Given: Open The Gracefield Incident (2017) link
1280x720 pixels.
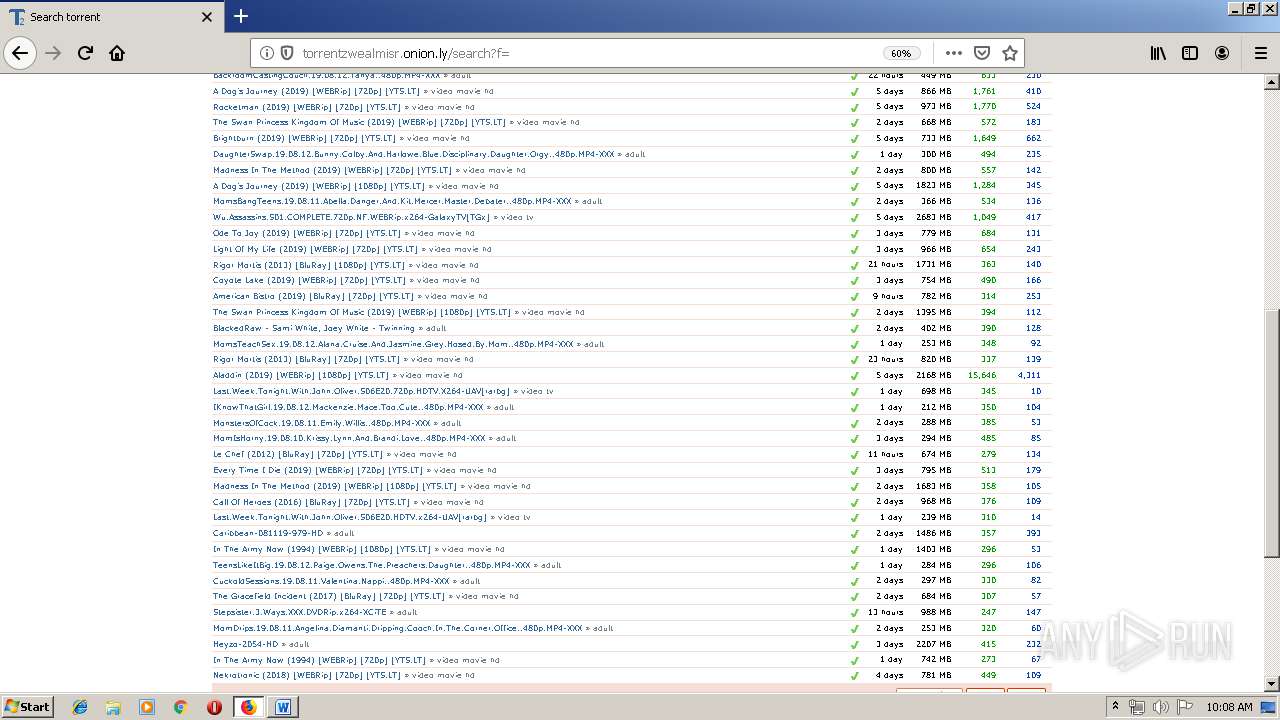Looking at the screenshot, I should click(329, 596).
